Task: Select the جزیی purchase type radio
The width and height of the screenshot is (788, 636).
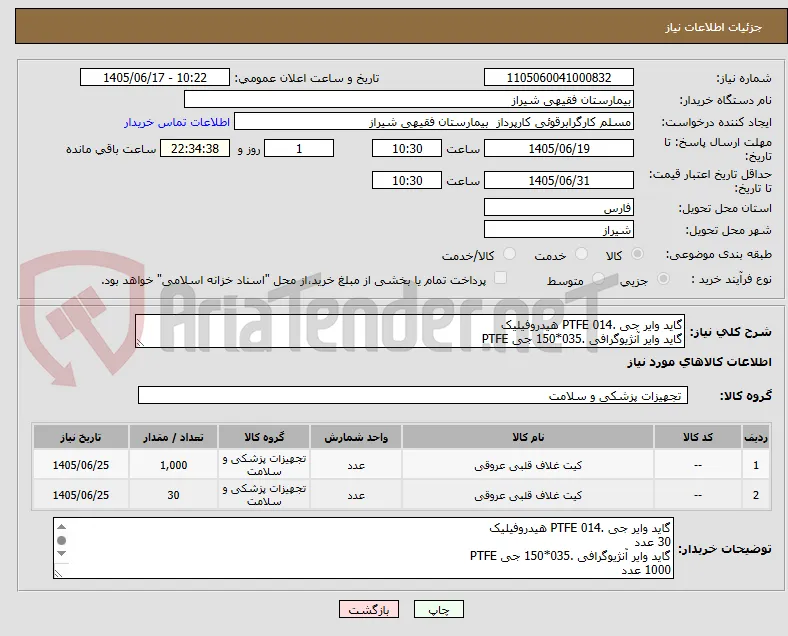Action: pos(663,278)
